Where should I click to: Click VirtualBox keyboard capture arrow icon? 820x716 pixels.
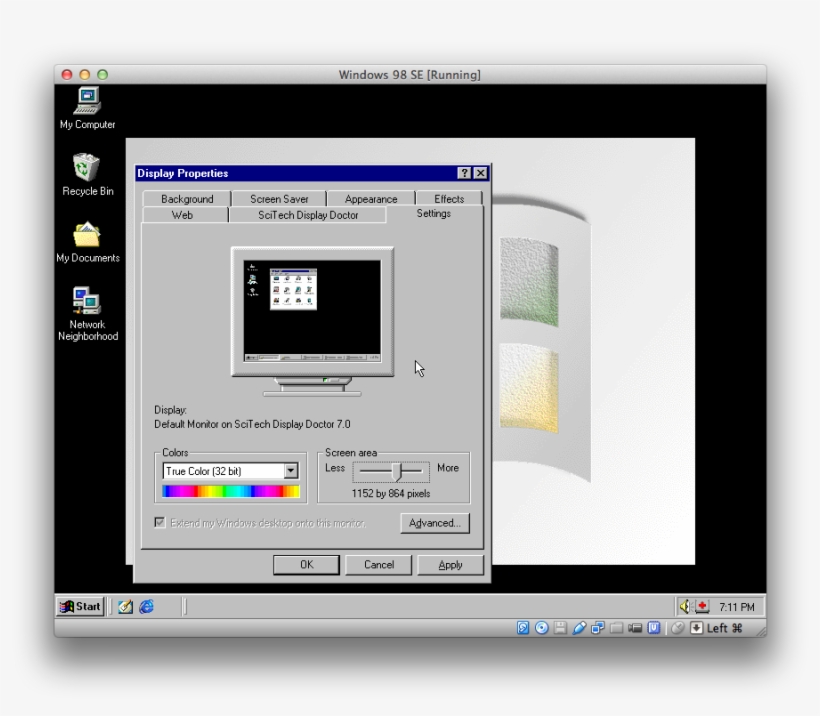[697, 628]
